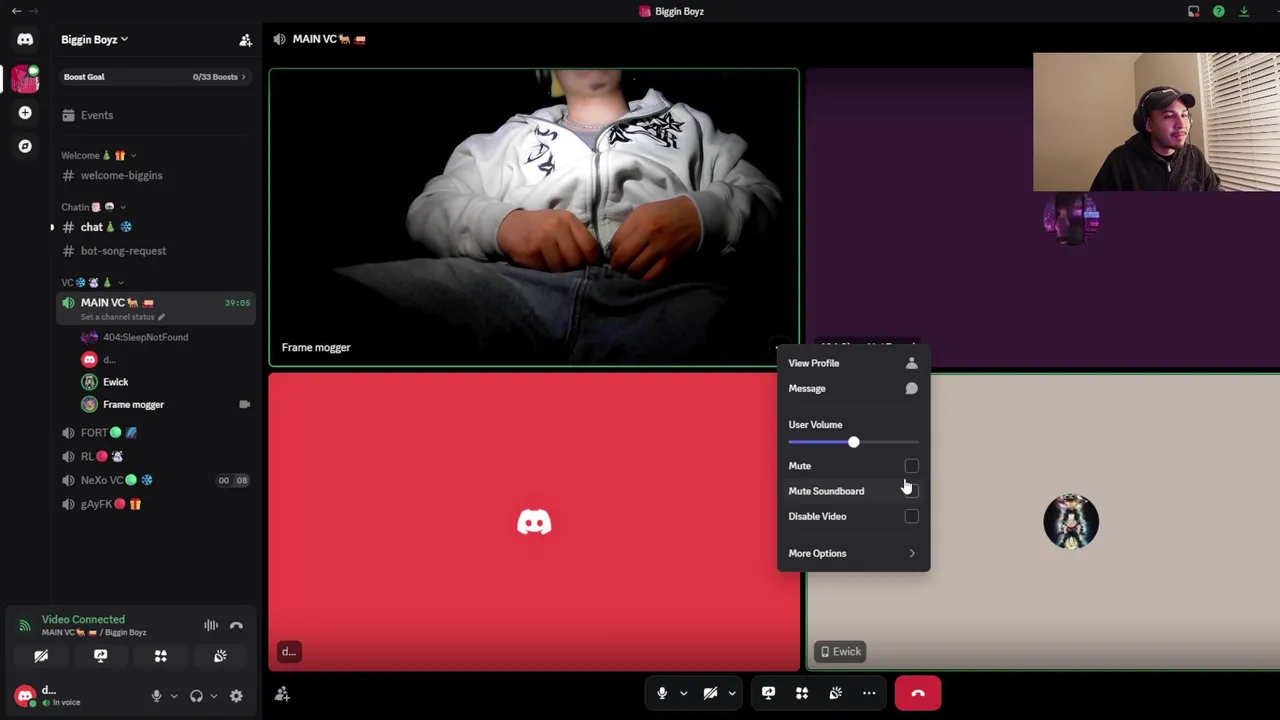Collapse the VC category
This screenshot has width=1280, height=720.
[x=92, y=282]
